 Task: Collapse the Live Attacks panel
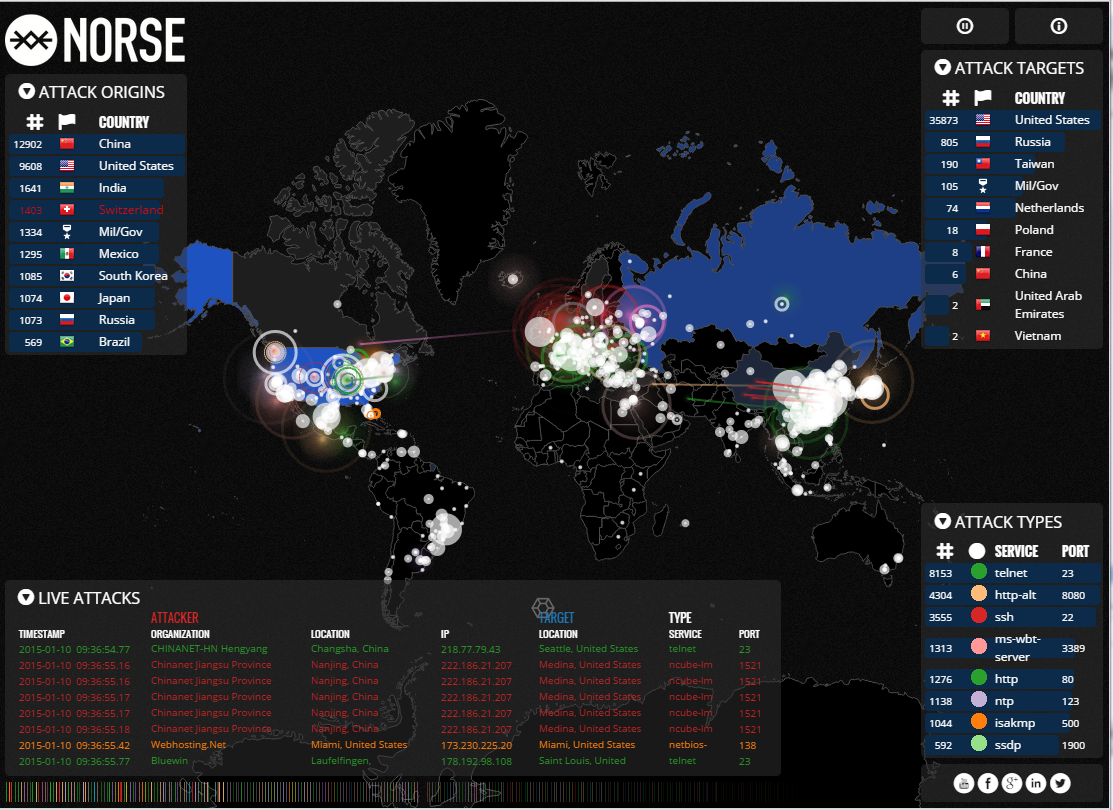(x=26, y=598)
